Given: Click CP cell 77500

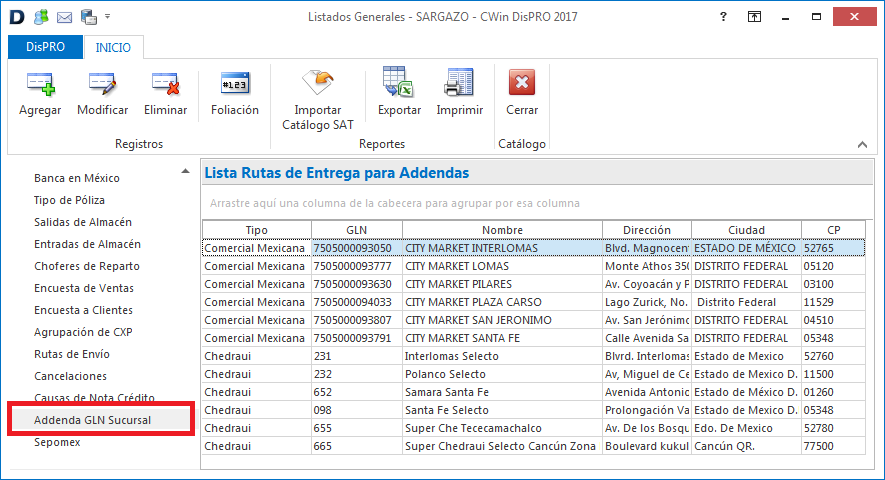Looking at the screenshot, I should pyautogui.click(x=834, y=447).
